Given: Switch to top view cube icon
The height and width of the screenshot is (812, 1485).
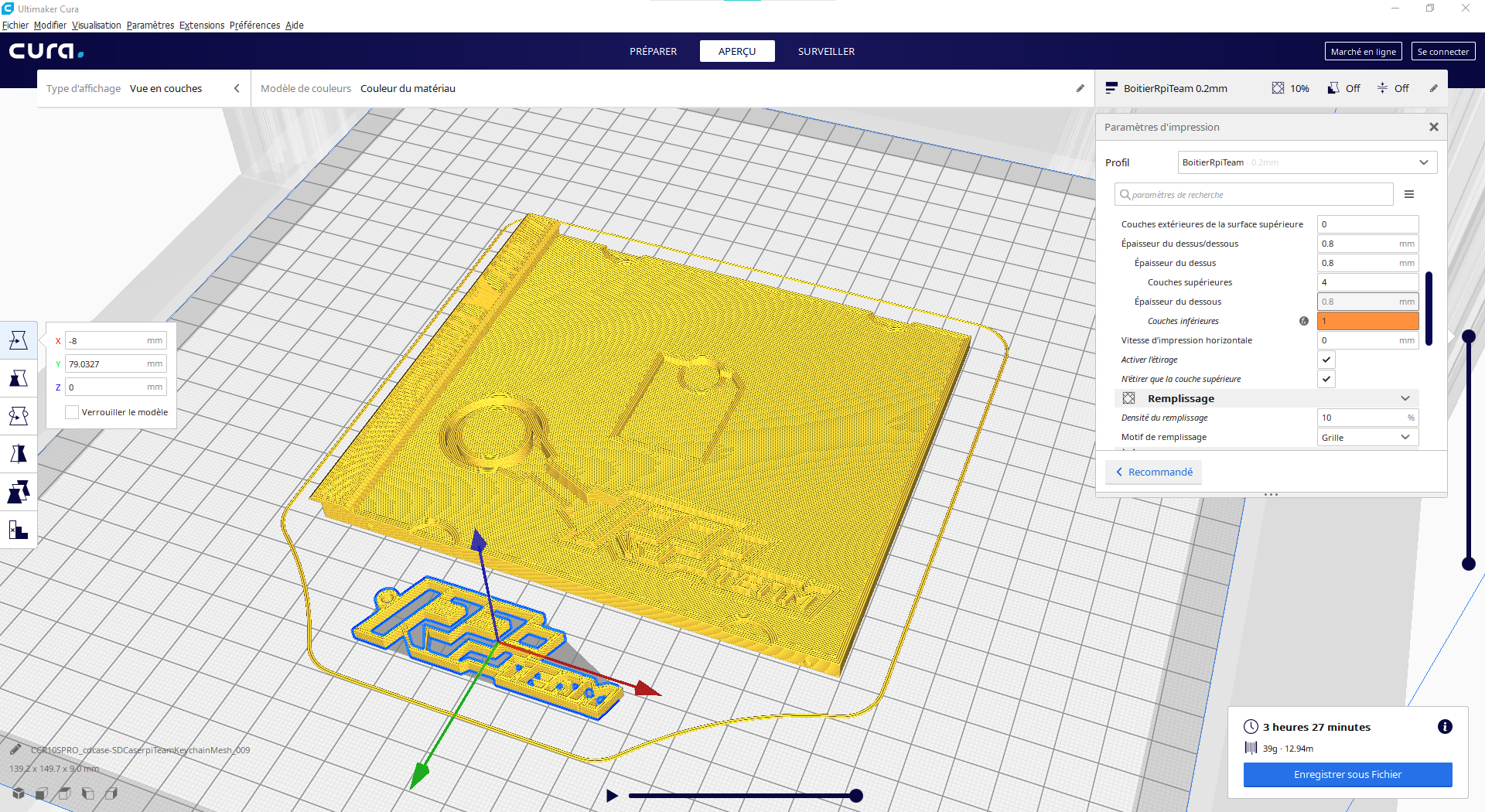Looking at the screenshot, I should click(x=65, y=793).
